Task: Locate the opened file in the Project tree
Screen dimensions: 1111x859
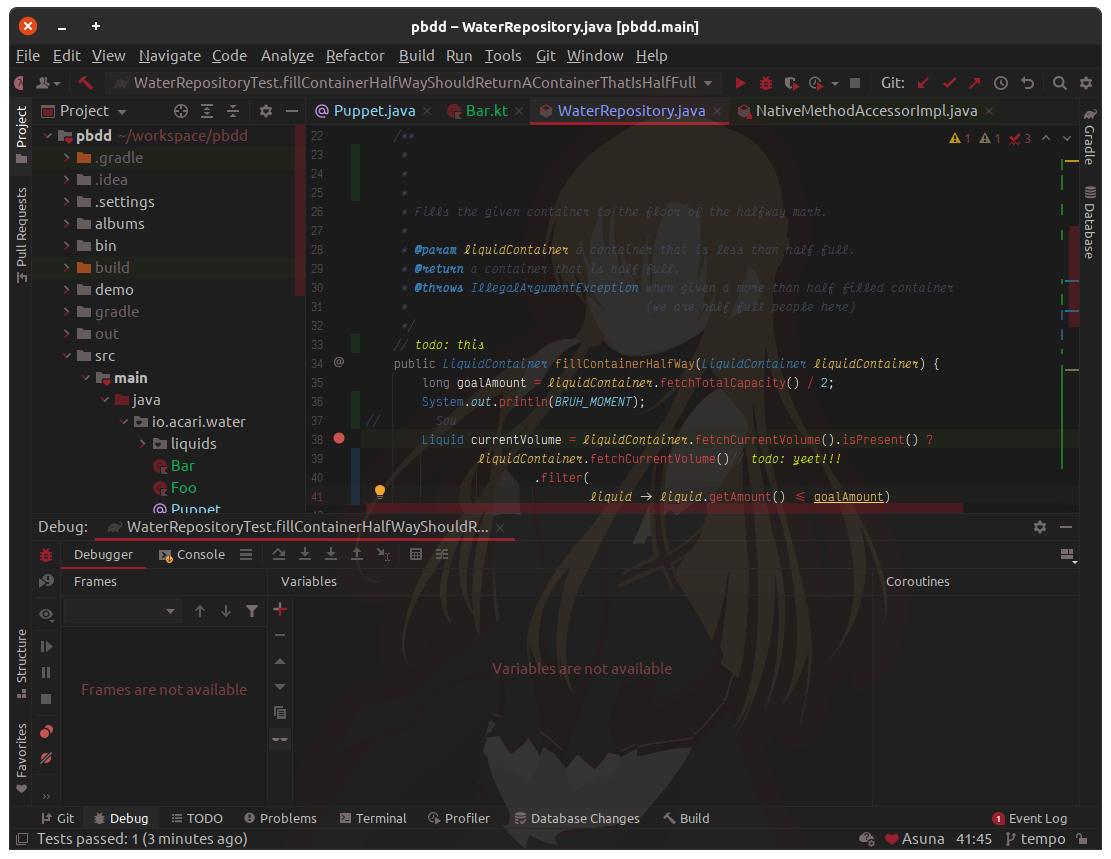Action: click(x=181, y=111)
